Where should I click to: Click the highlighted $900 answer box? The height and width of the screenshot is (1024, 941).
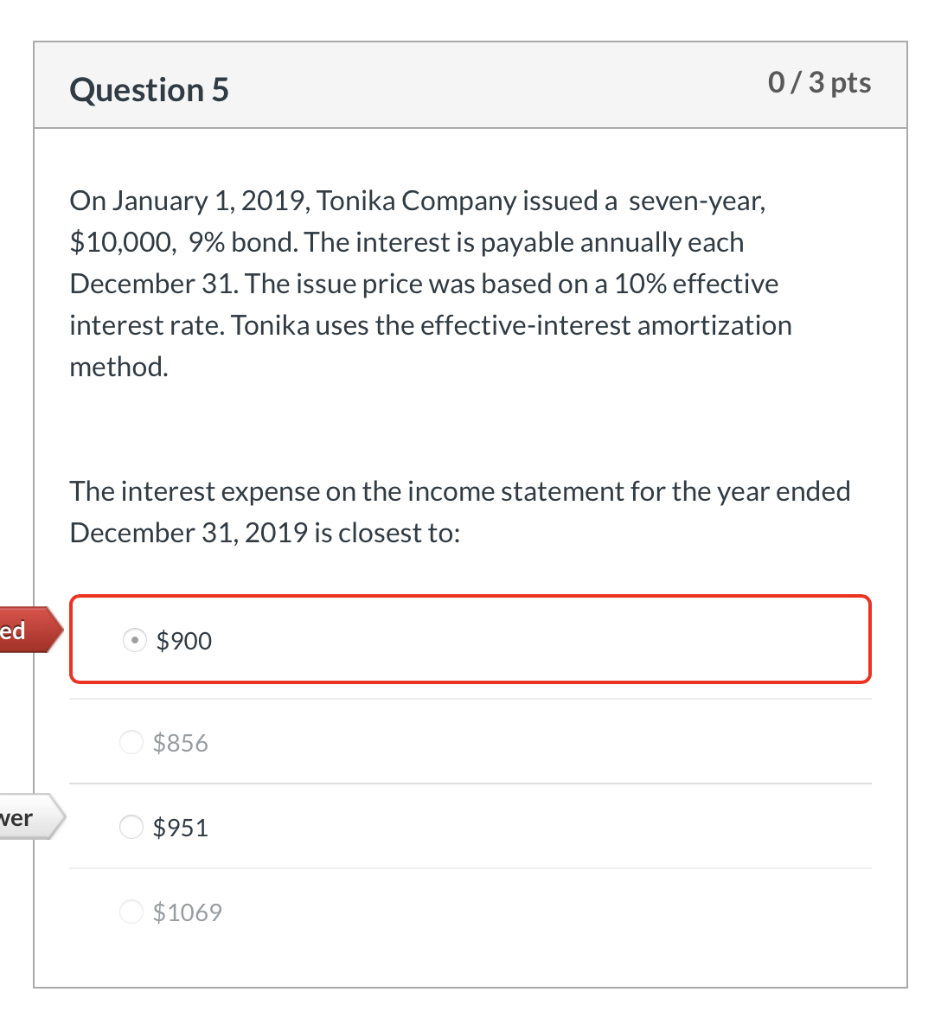coord(470,639)
